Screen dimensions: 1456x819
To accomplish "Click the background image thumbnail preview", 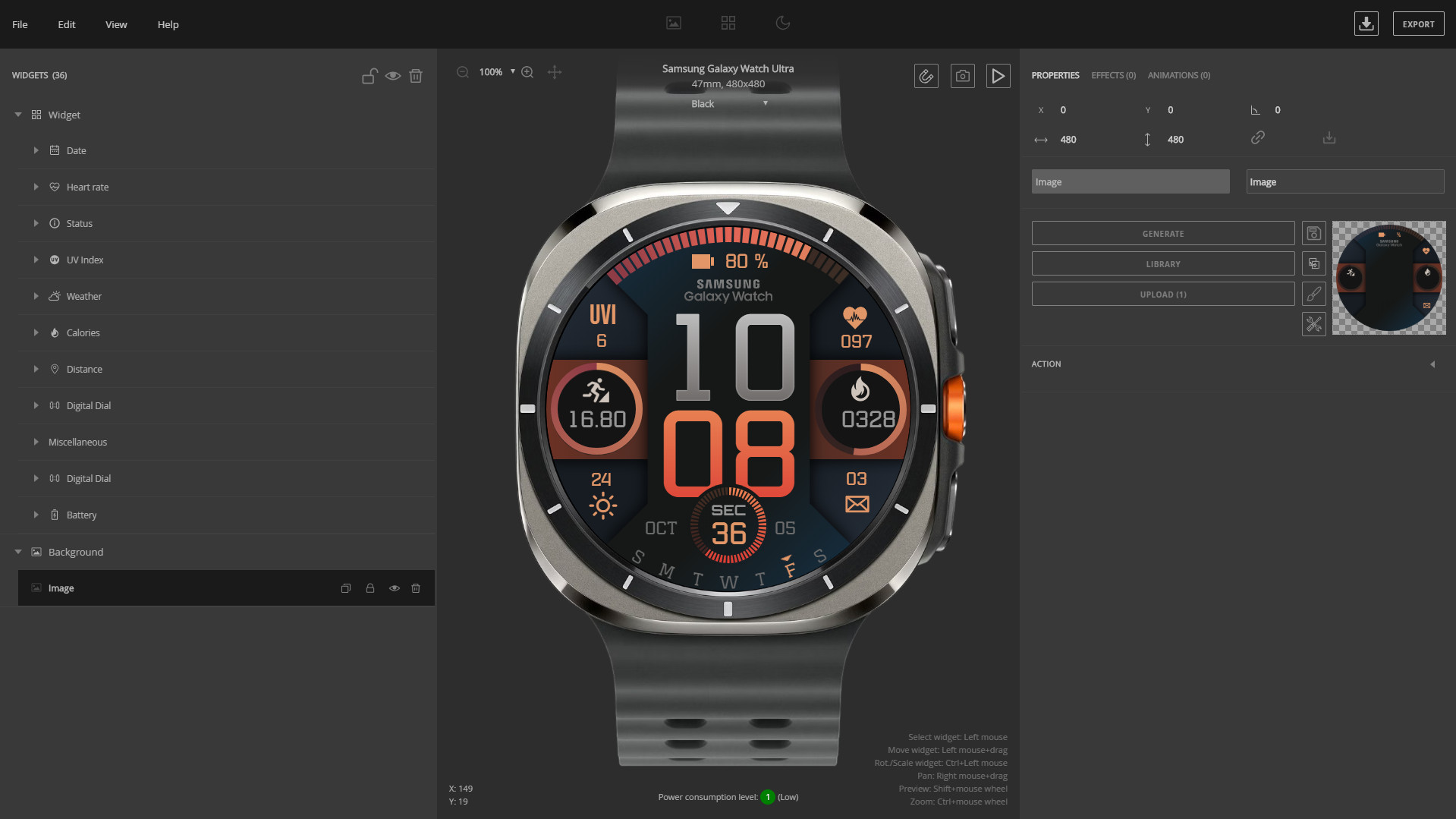I will [1388, 278].
